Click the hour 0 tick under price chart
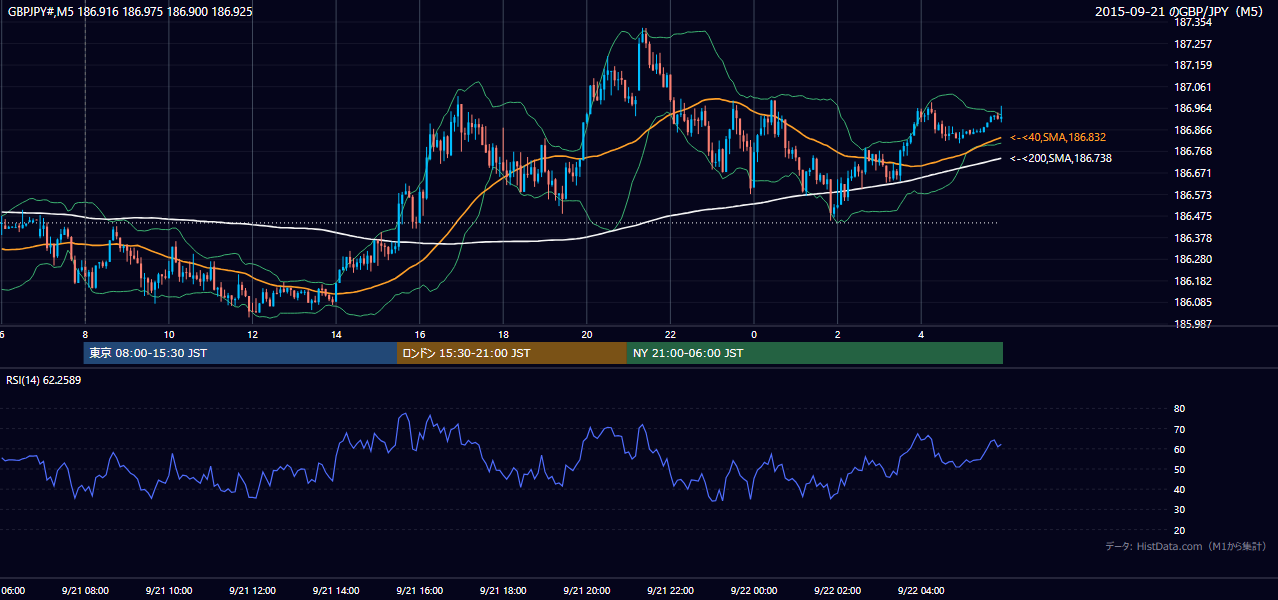Image resolution: width=1278 pixels, height=600 pixels. pyautogui.click(x=754, y=334)
